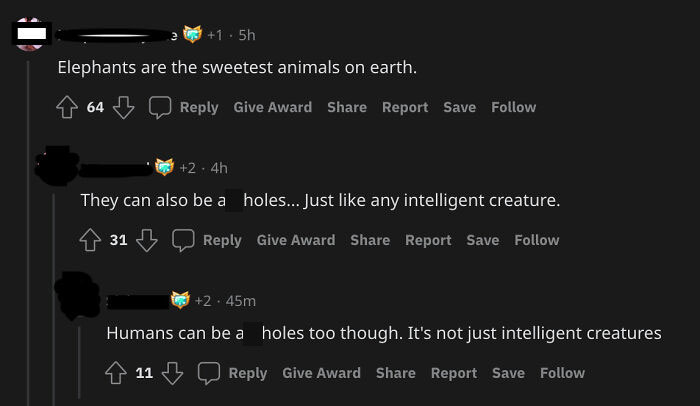Upvote the 'Humans can be' comment
Image resolution: width=700 pixels, height=406 pixels.
point(116,373)
